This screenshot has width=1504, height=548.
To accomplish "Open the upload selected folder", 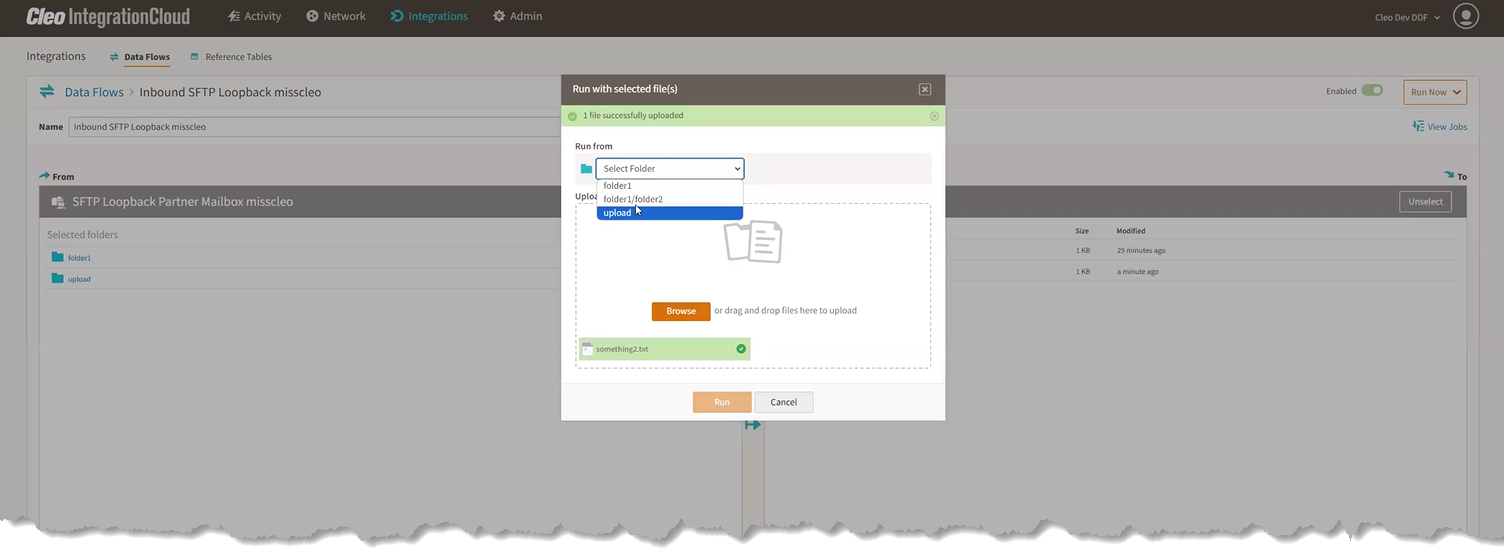I will pyautogui.click(x=79, y=279).
